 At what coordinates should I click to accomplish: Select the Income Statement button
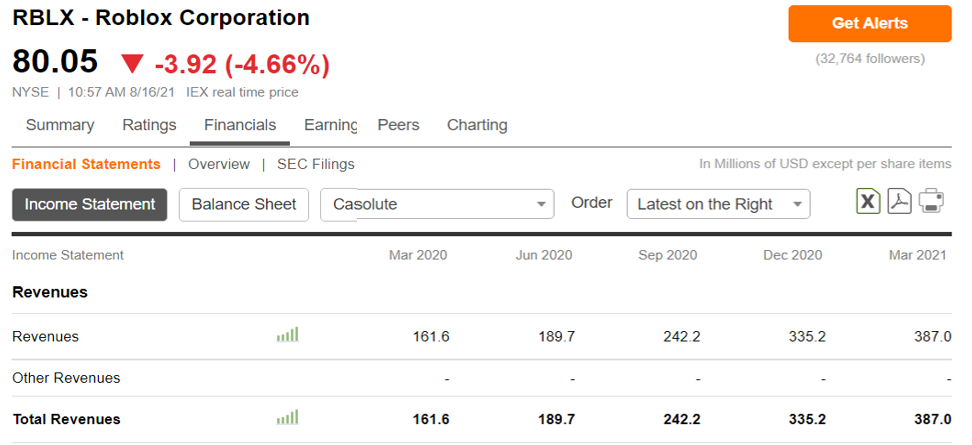pyautogui.click(x=90, y=205)
